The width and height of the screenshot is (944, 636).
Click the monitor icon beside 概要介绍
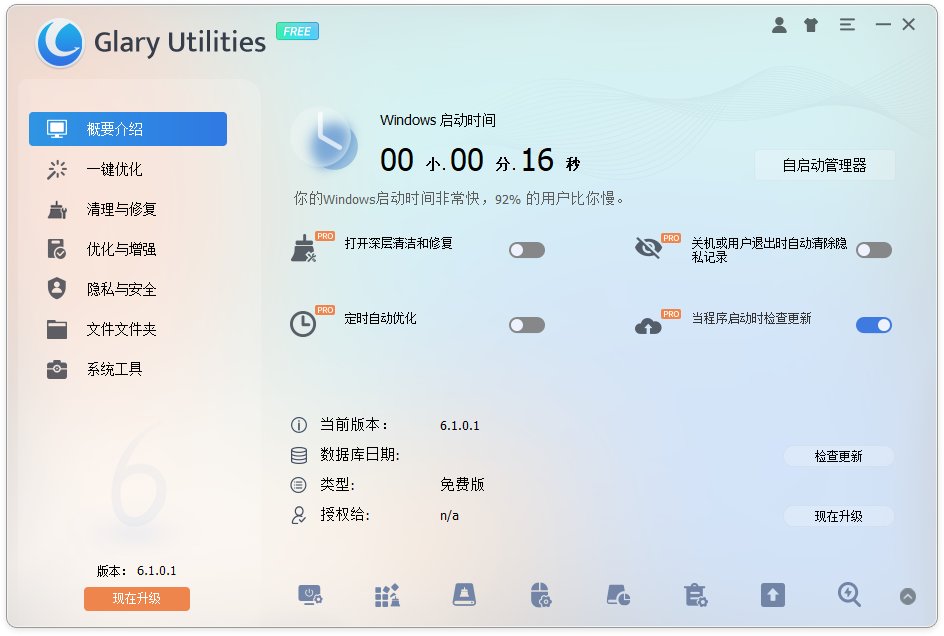(57, 129)
